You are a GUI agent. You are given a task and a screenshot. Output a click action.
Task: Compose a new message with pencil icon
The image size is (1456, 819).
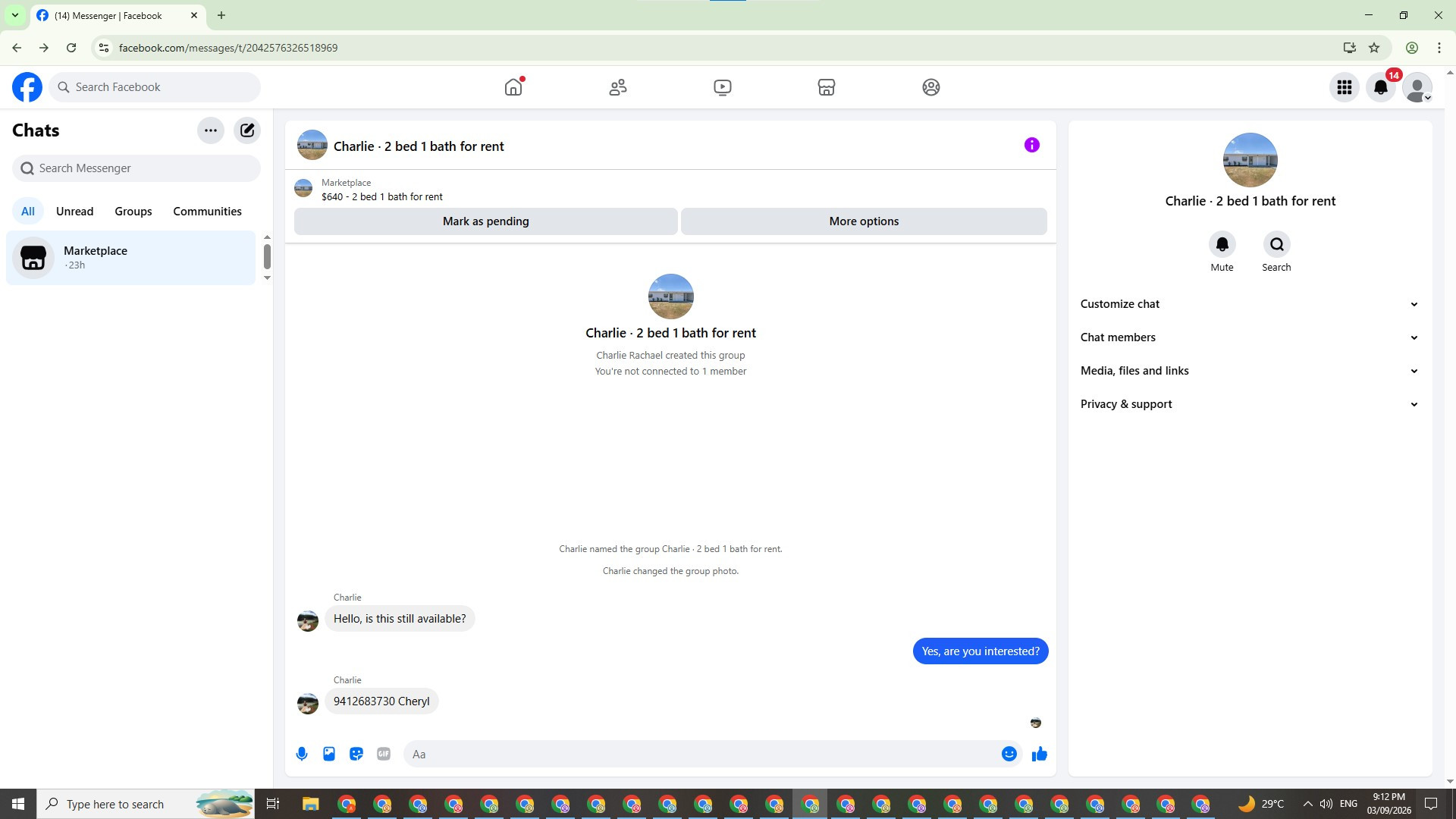point(247,130)
